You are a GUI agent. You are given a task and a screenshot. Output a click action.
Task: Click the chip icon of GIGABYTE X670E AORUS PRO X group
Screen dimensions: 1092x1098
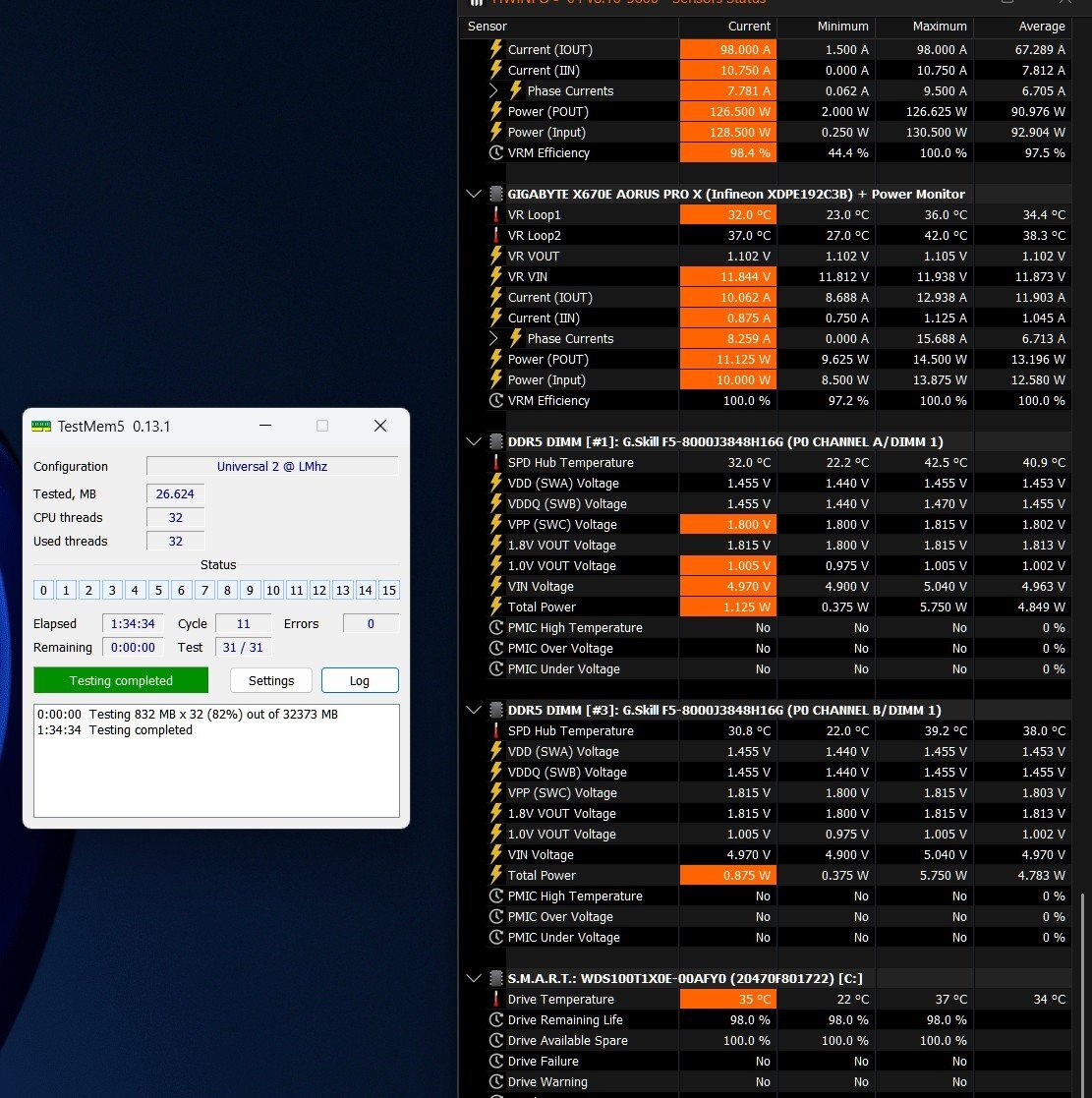point(496,194)
